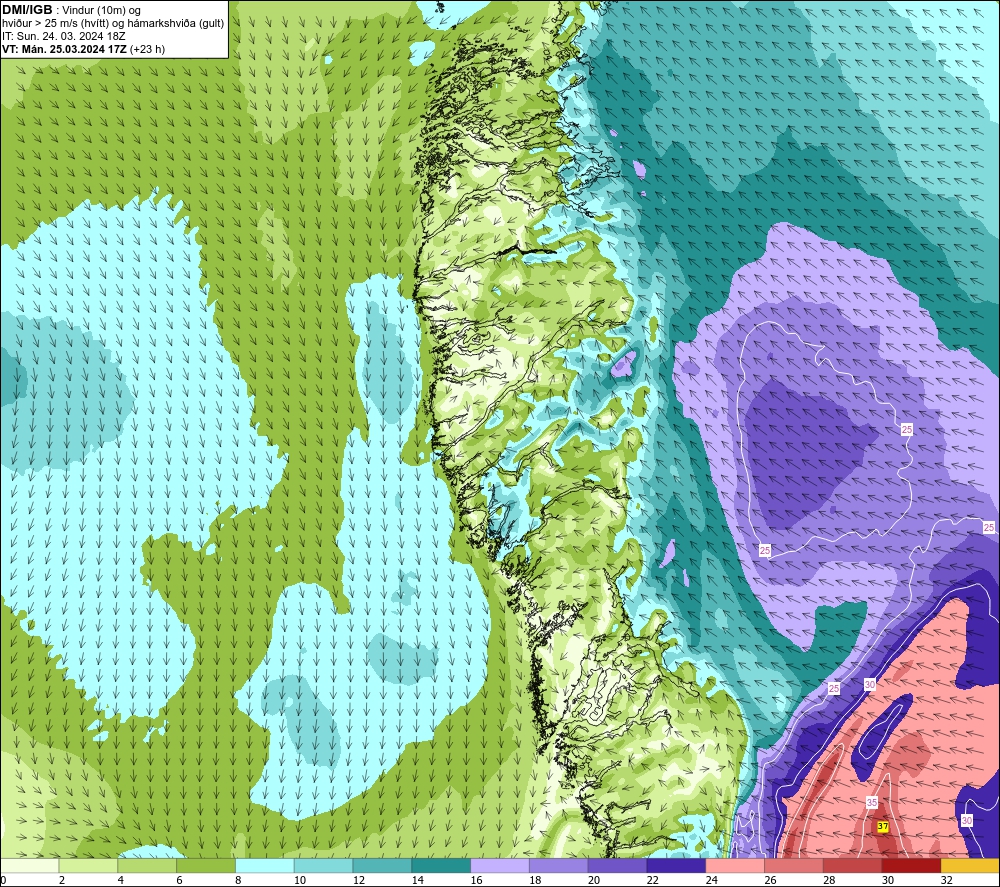The image size is (1000, 887).
Task: Click the yellow '37' maximum gust label
Action: 883,826
